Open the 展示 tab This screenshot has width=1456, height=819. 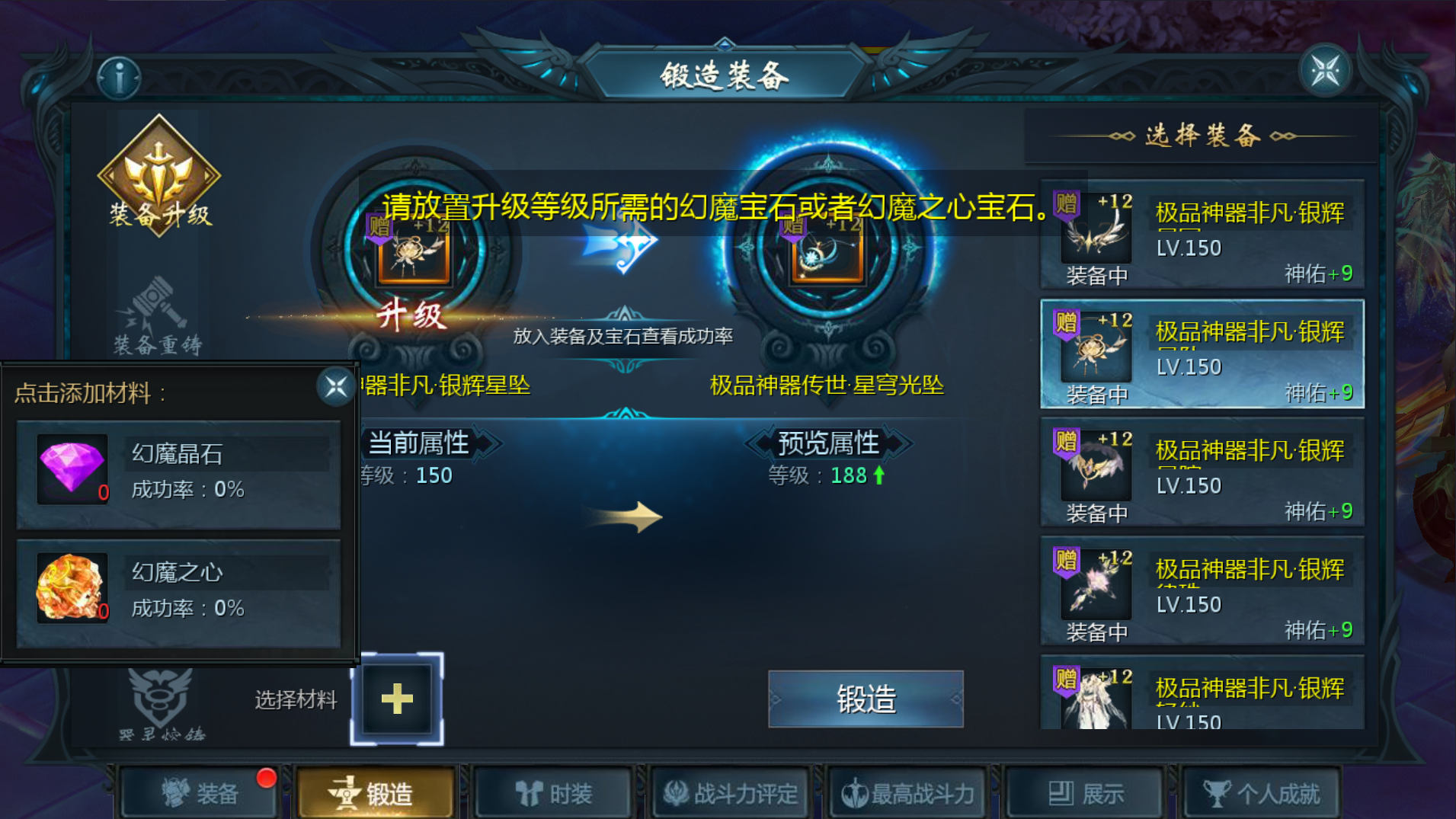[x=1085, y=793]
